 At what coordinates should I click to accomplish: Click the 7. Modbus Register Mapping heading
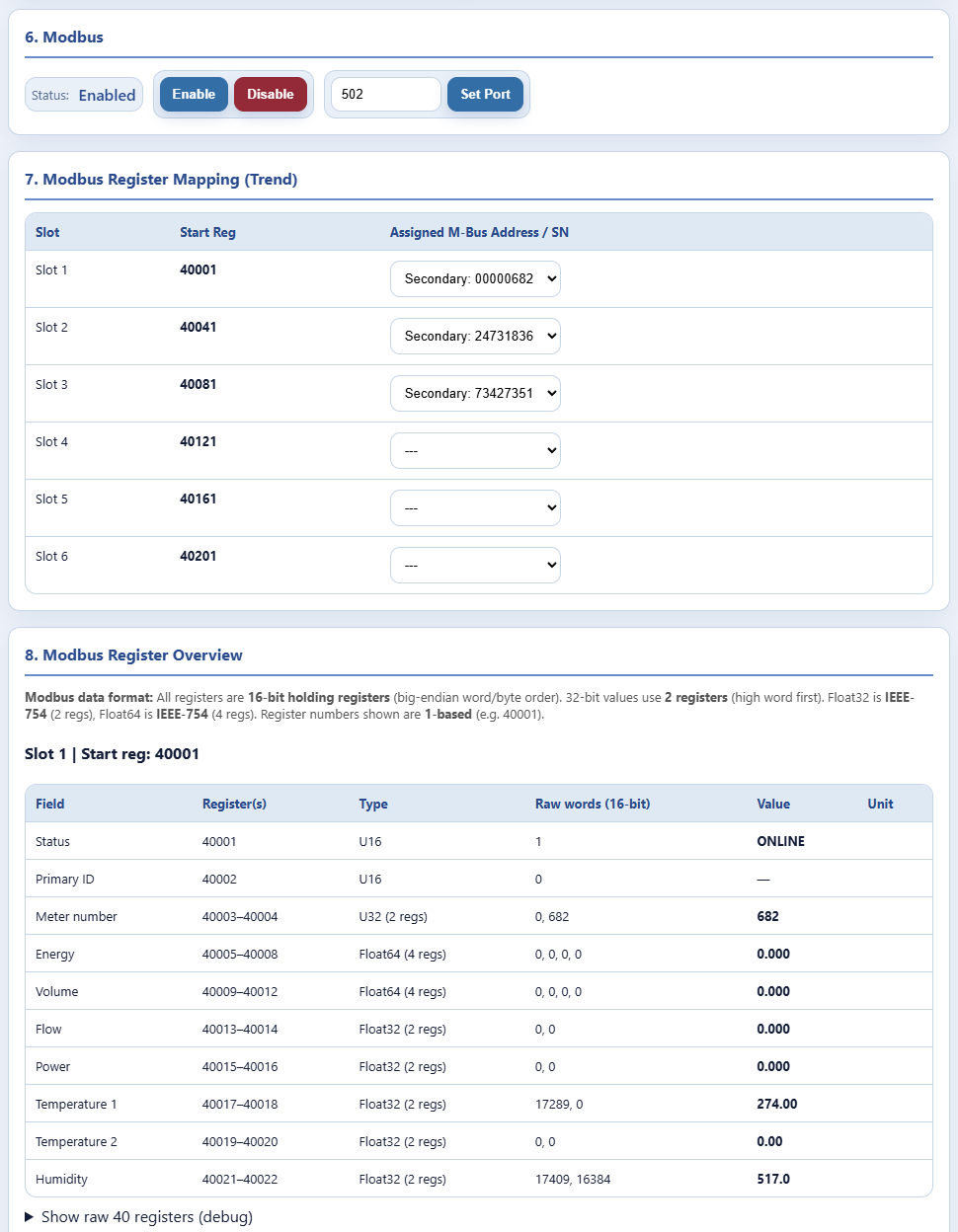[161, 179]
